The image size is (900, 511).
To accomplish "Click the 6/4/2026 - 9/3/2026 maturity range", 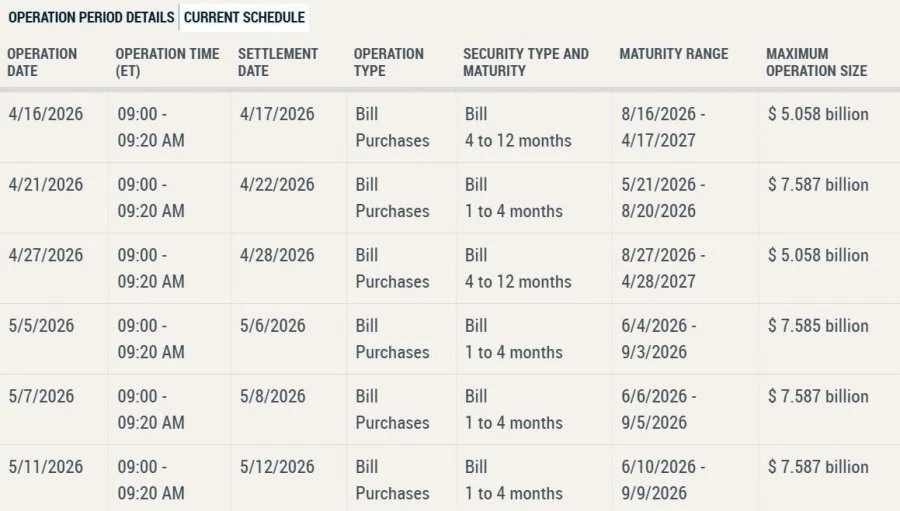I will [x=659, y=339].
